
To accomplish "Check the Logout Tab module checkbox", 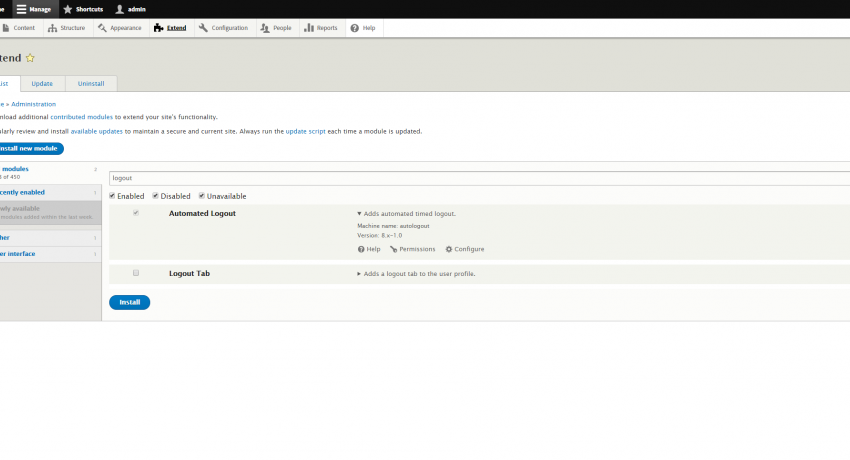I will coord(136,273).
